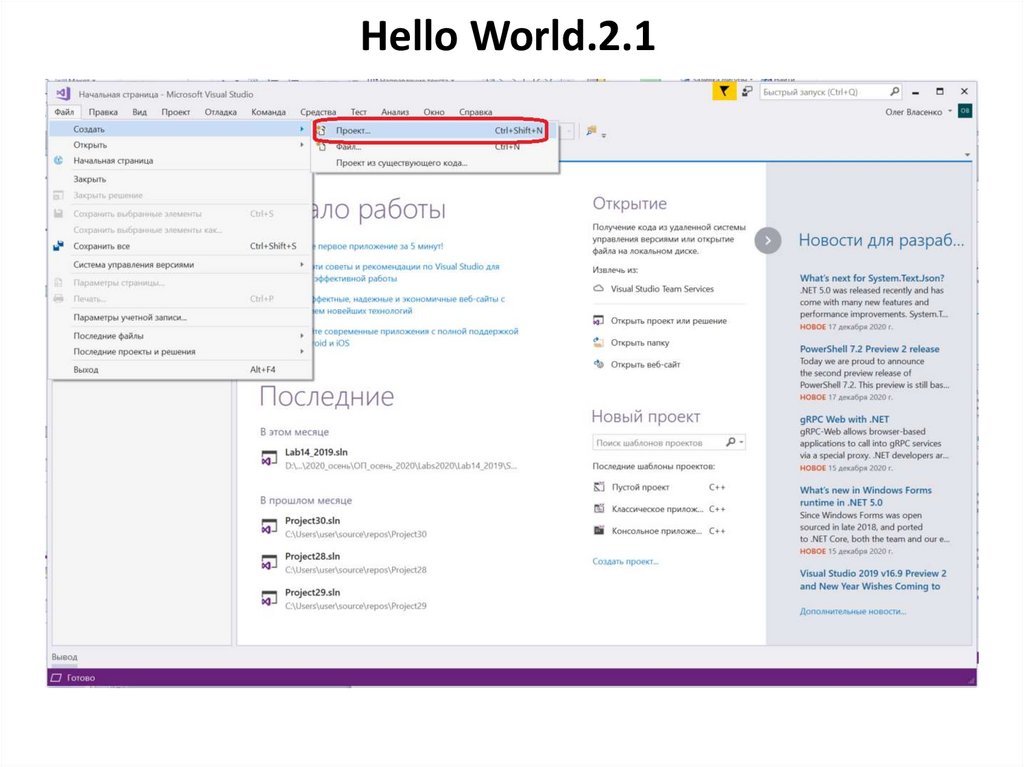Expand the Открыть submenu arrow
Image resolution: width=1024 pixels, height=767 pixels.
pyautogui.click(x=302, y=144)
